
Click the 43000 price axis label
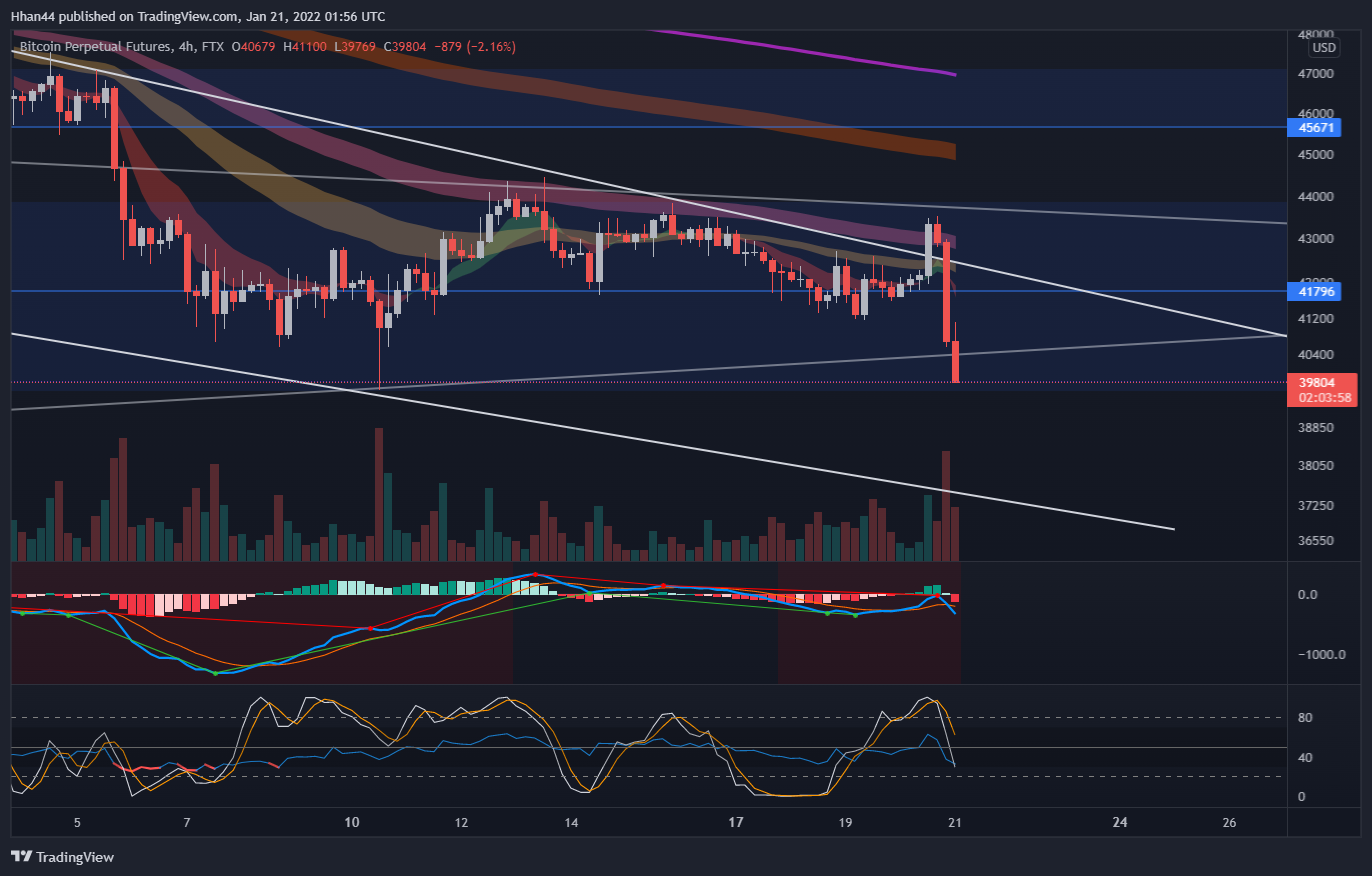click(1314, 239)
